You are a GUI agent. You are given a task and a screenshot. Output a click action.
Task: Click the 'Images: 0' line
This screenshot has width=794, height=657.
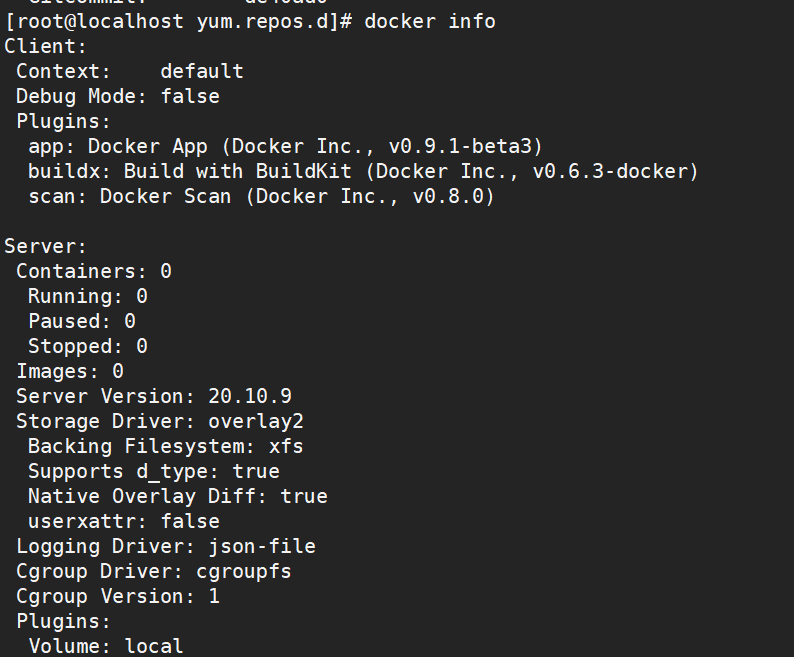click(70, 371)
